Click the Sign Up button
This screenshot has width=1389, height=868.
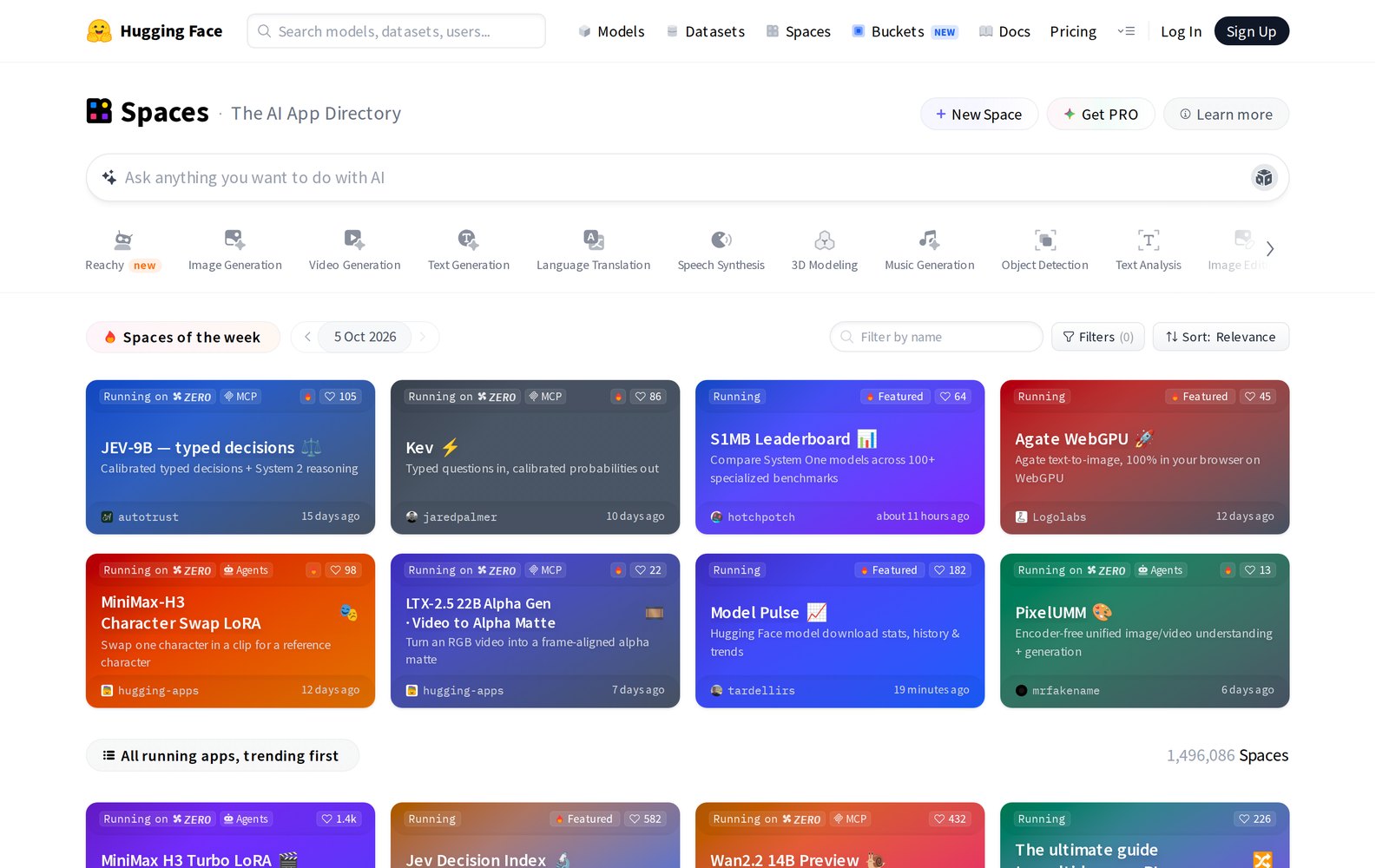[x=1251, y=31]
